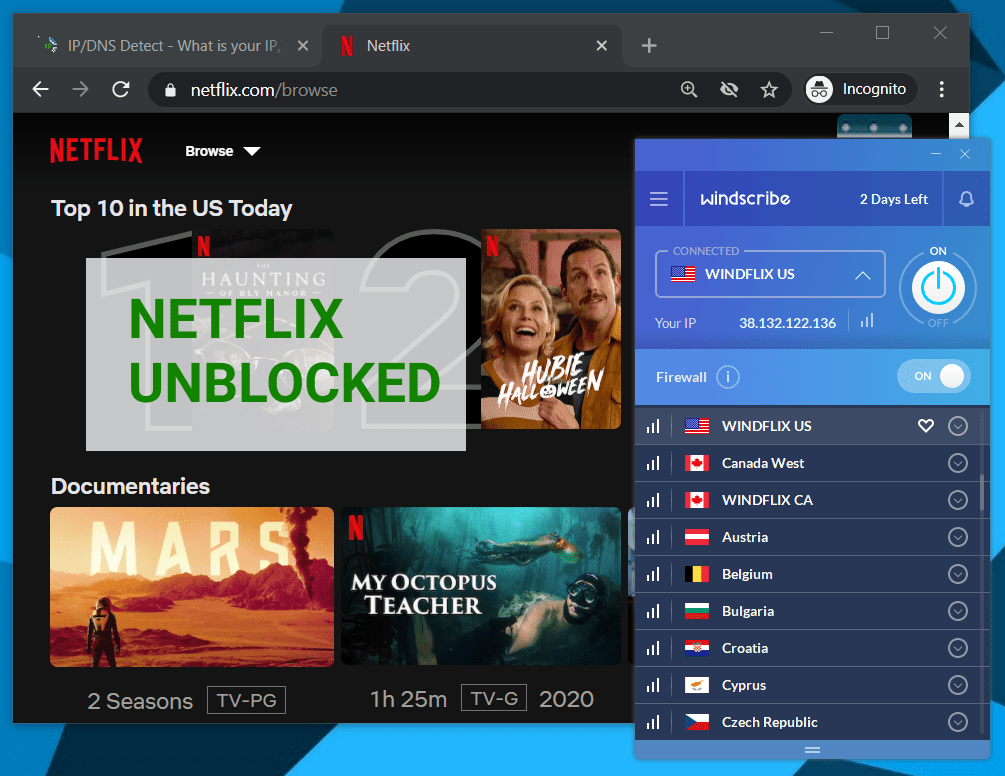Open the Hubie Halloween poster

[551, 329]
